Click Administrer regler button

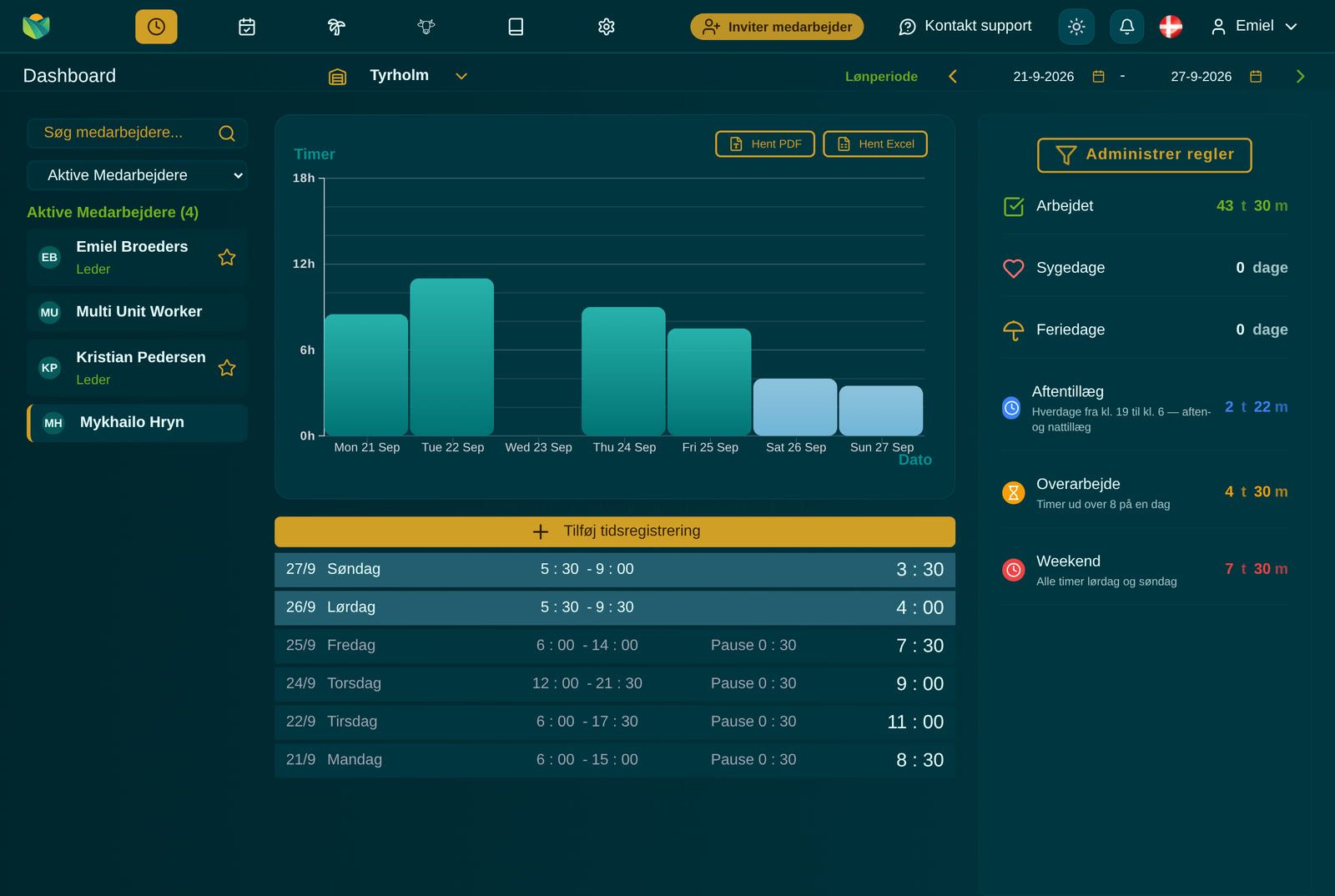click(1145, 155)
